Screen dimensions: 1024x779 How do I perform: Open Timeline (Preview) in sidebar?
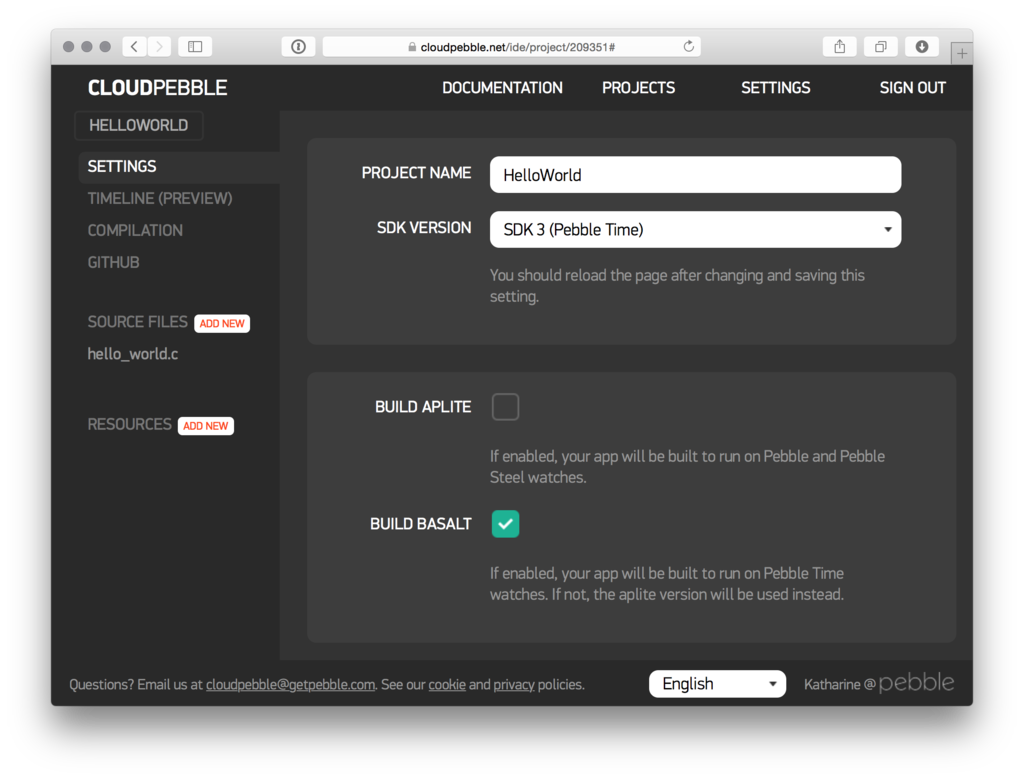coord(160,199)
